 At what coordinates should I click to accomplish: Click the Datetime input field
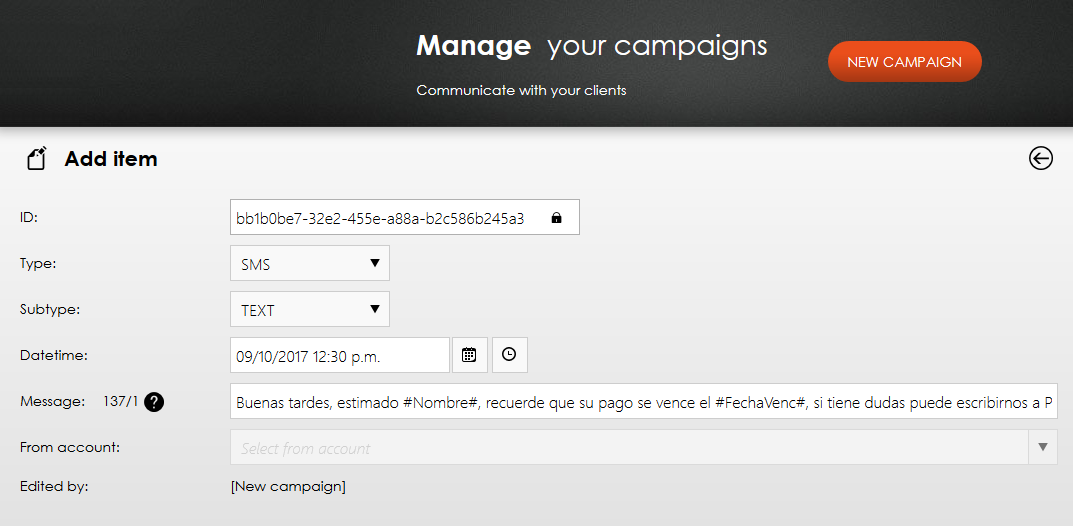pos(340,355)
